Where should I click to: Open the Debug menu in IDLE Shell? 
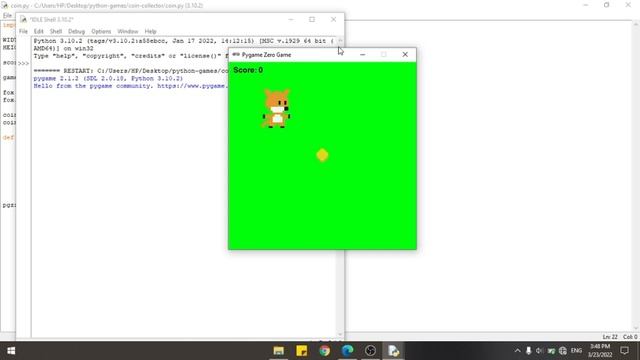pyautogui.click(x=76, y=31)
